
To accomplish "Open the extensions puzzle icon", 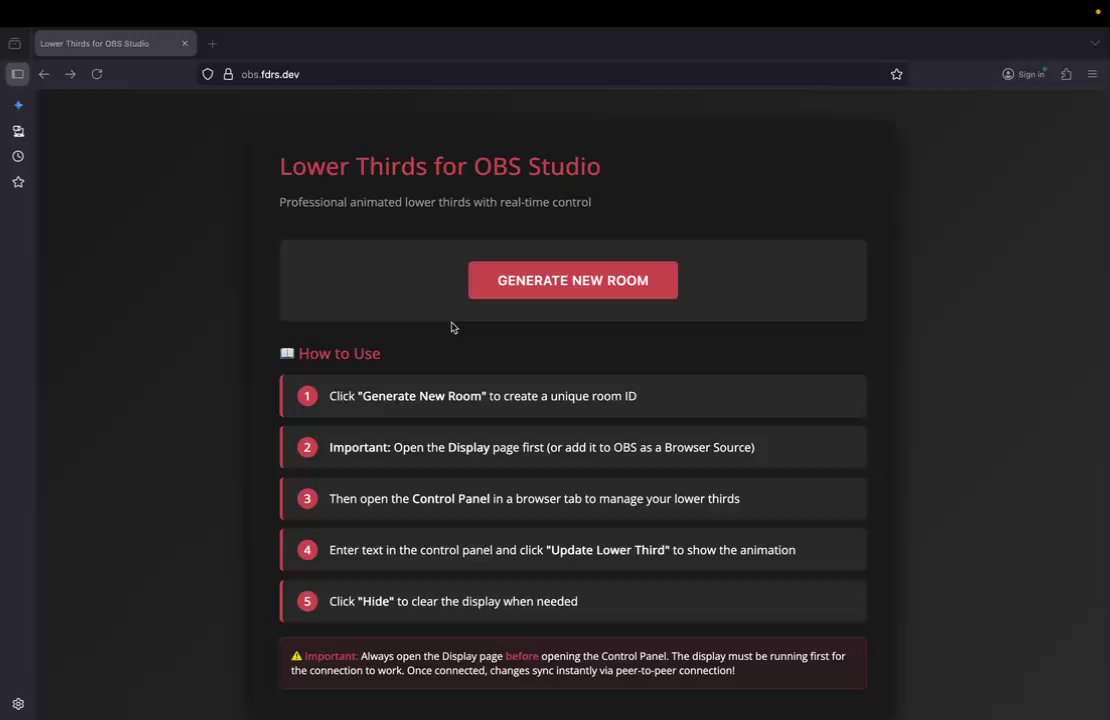I will (x=1066, y=74).
